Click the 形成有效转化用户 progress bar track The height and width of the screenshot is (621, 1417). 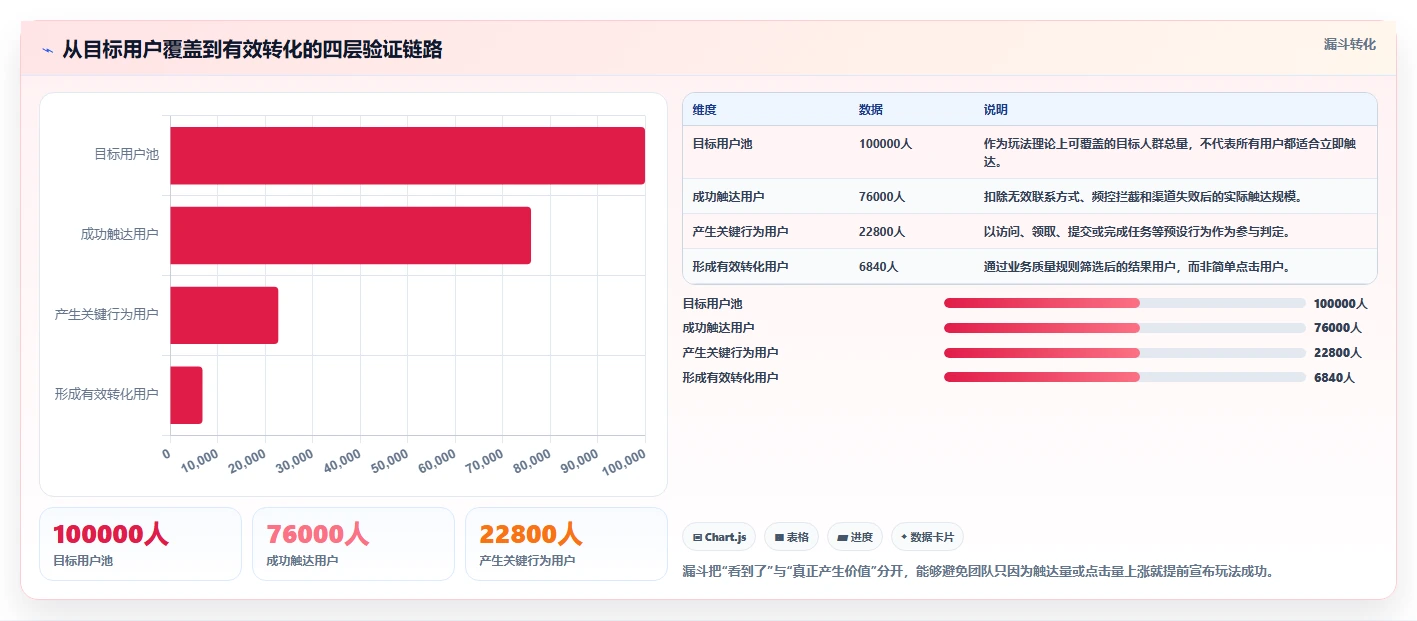point(1125,377)
